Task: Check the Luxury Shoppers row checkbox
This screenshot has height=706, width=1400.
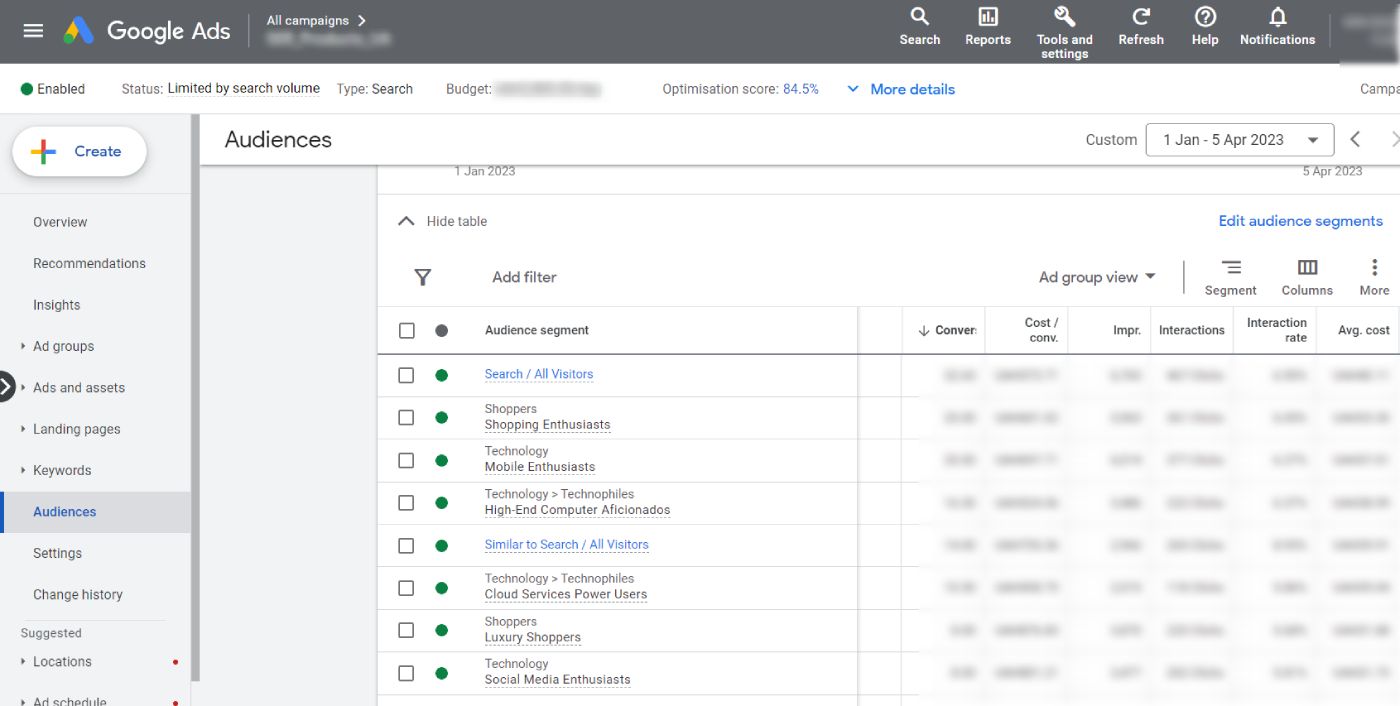Action: coord(405,630)
